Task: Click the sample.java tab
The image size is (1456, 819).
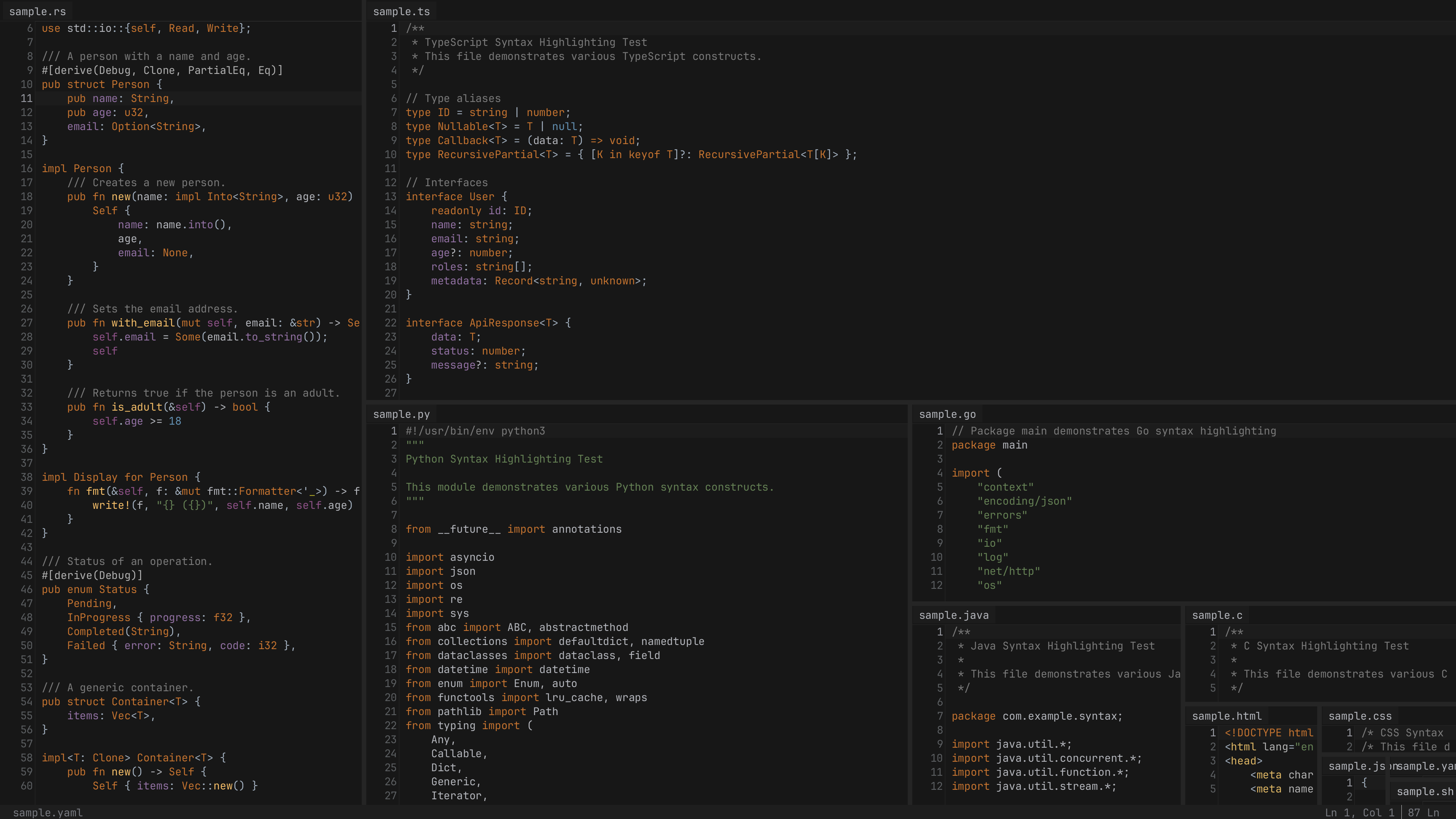Action: (954, 615)
